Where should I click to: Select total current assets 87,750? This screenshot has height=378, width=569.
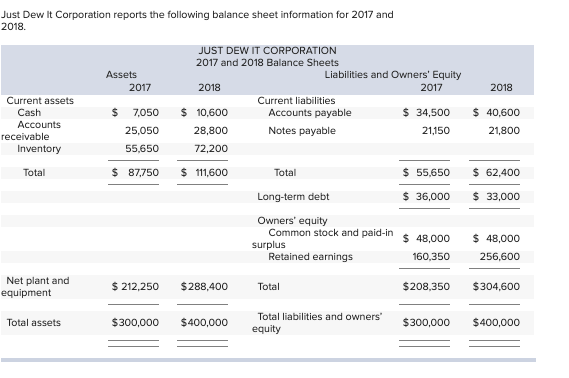pyautogui.click(x=143, y=173)
